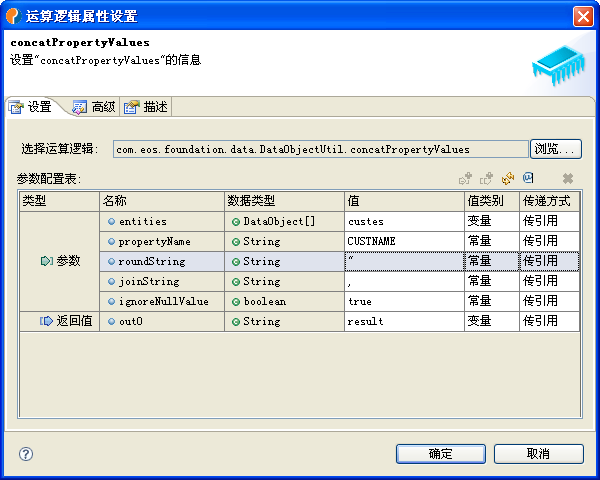Click the gray X delete icon
This screenshot has height=480, width=600.
[x=567, y=178]
